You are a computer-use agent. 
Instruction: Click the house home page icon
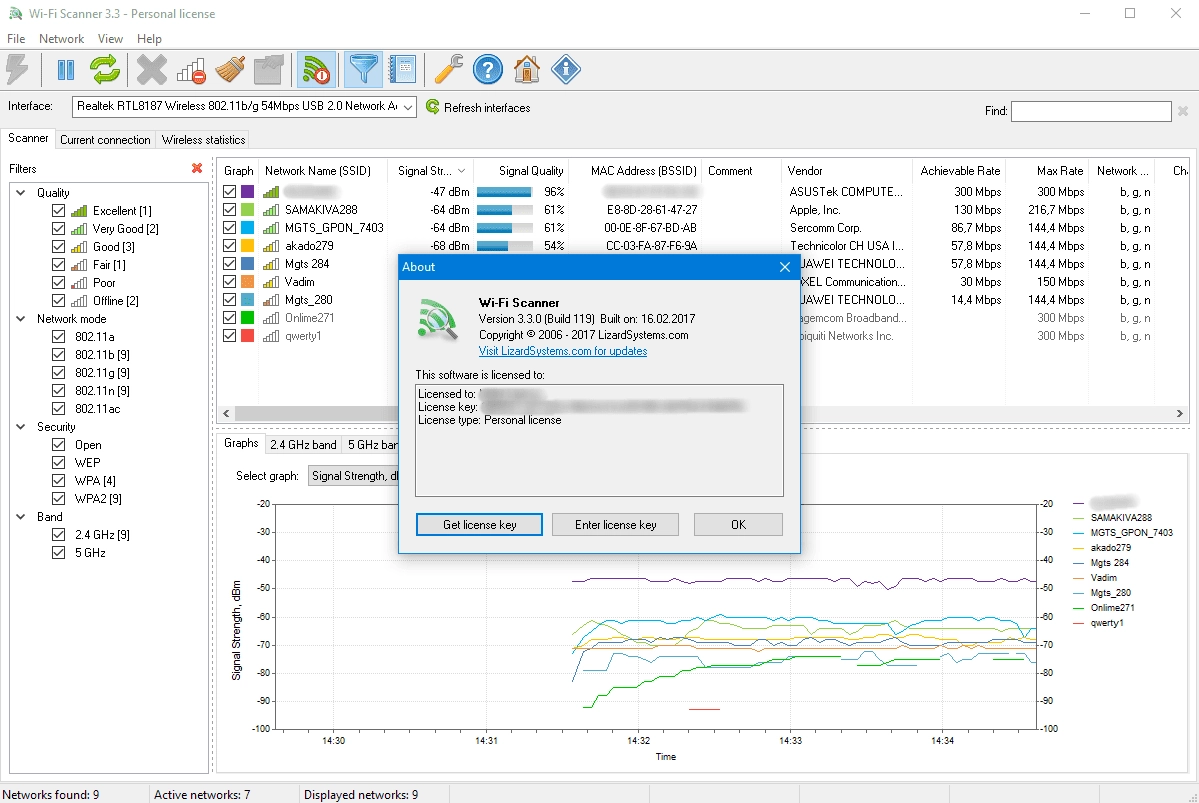[x=526, y=70]
